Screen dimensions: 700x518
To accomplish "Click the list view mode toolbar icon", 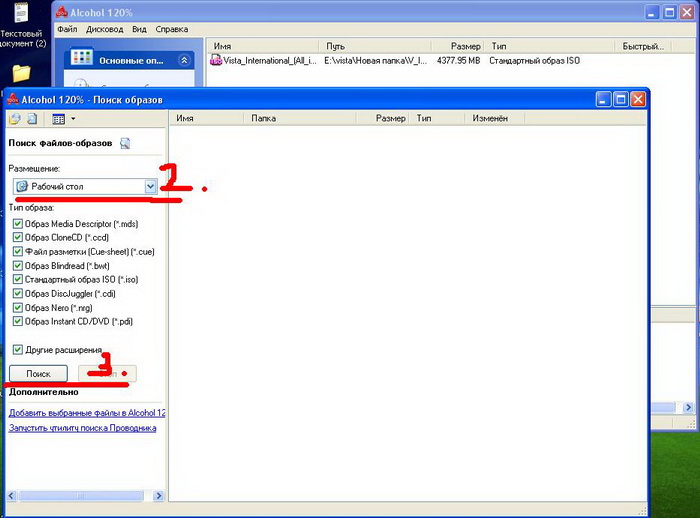I will click(58, 119).
